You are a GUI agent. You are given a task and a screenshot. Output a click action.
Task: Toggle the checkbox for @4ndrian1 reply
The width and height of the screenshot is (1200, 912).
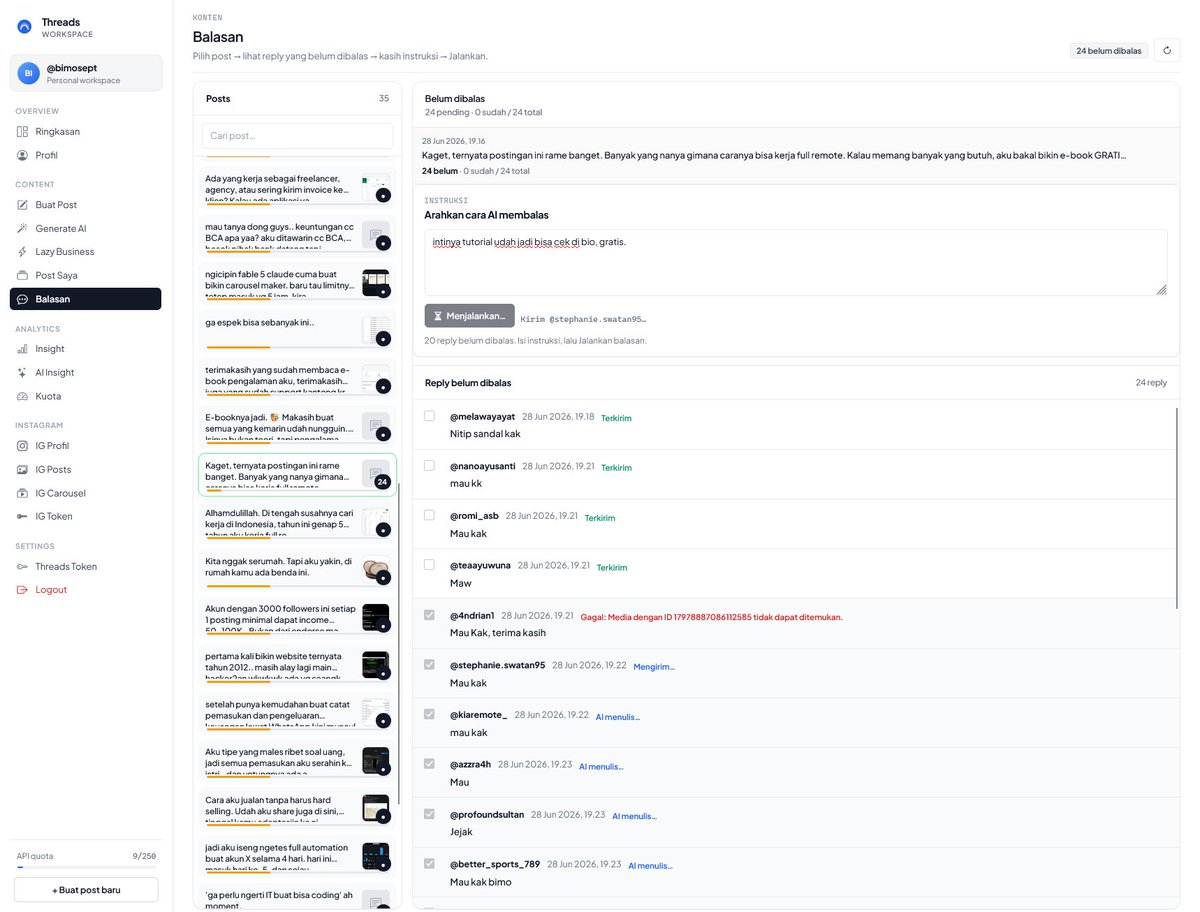tap(429, 614)
